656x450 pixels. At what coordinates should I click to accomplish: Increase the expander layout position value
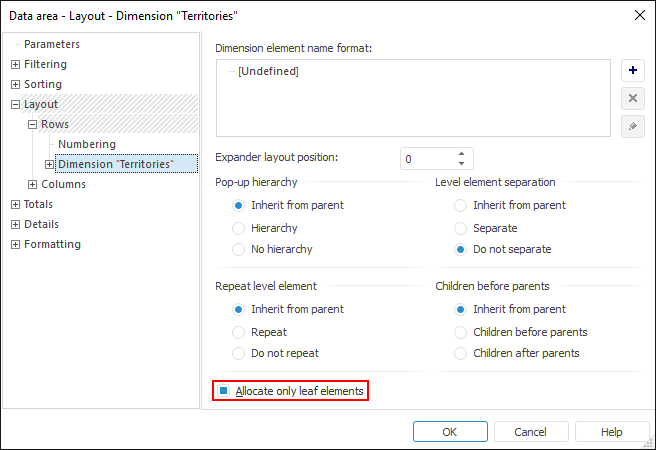pos(461,154)
